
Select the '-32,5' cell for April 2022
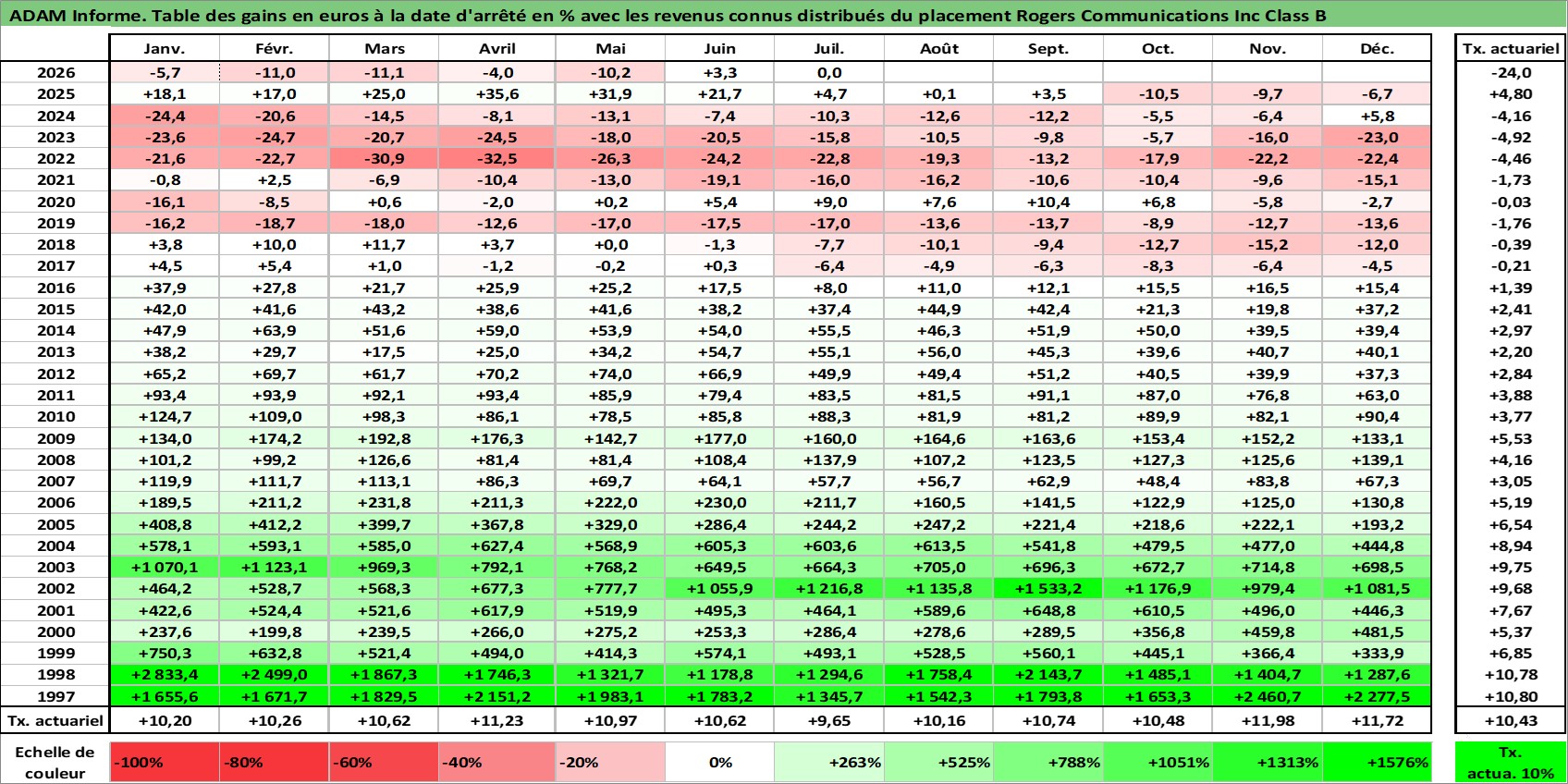pyautogui.click(x=496, y=159)
